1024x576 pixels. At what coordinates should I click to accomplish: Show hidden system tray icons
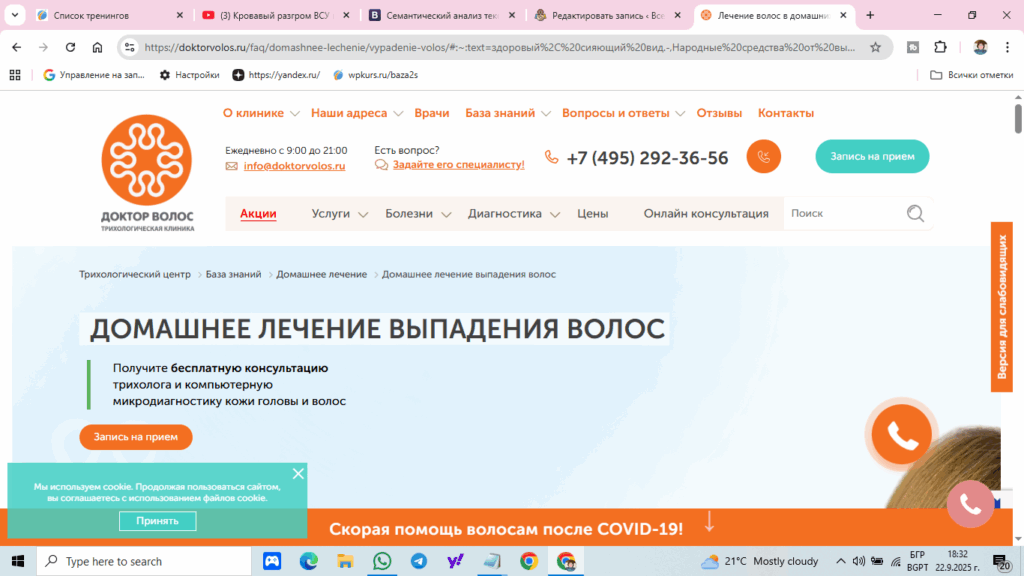pyautogui.click(x=840, y=561)
